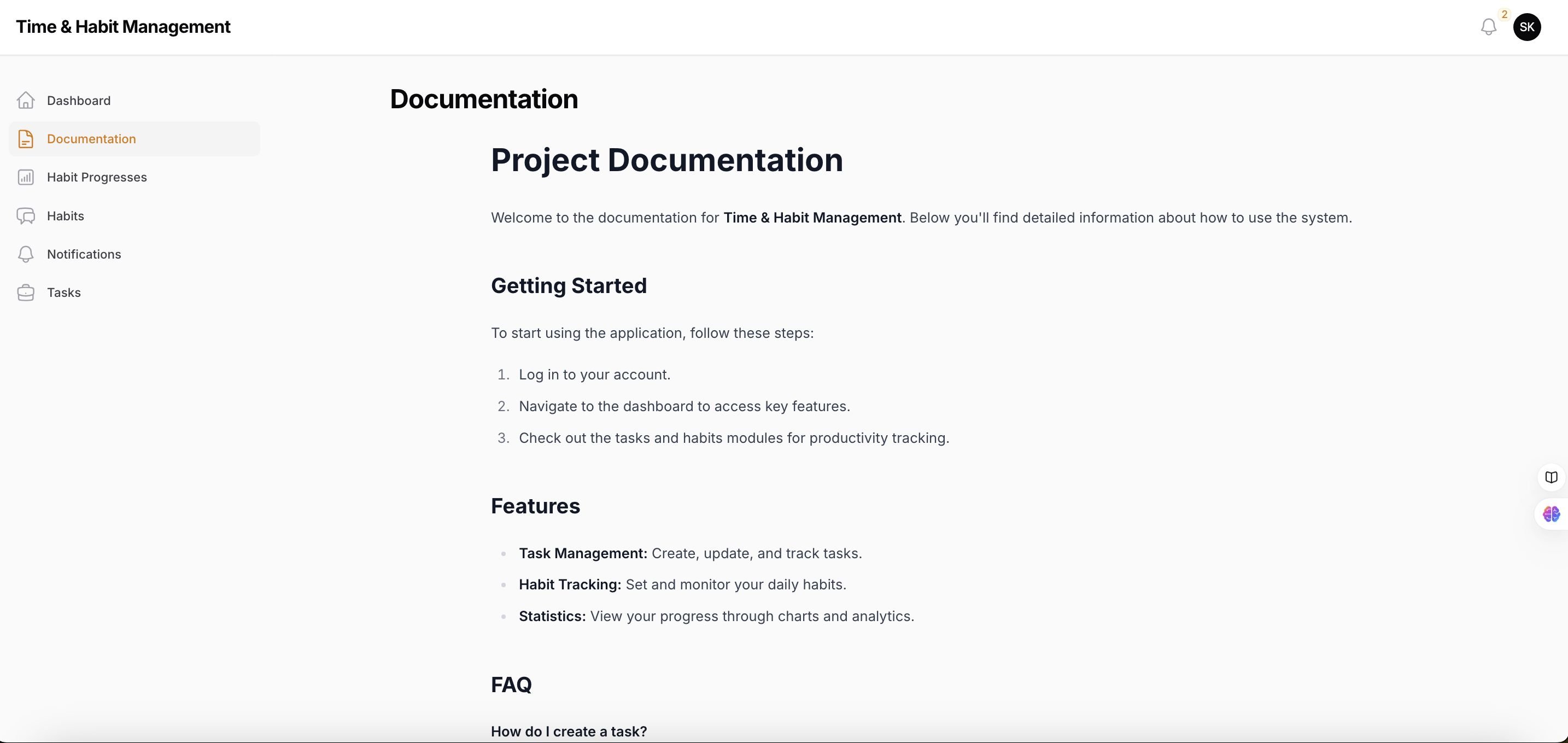Open notifications bell in top header
1568x743 pixels.
coord(1488,27)
